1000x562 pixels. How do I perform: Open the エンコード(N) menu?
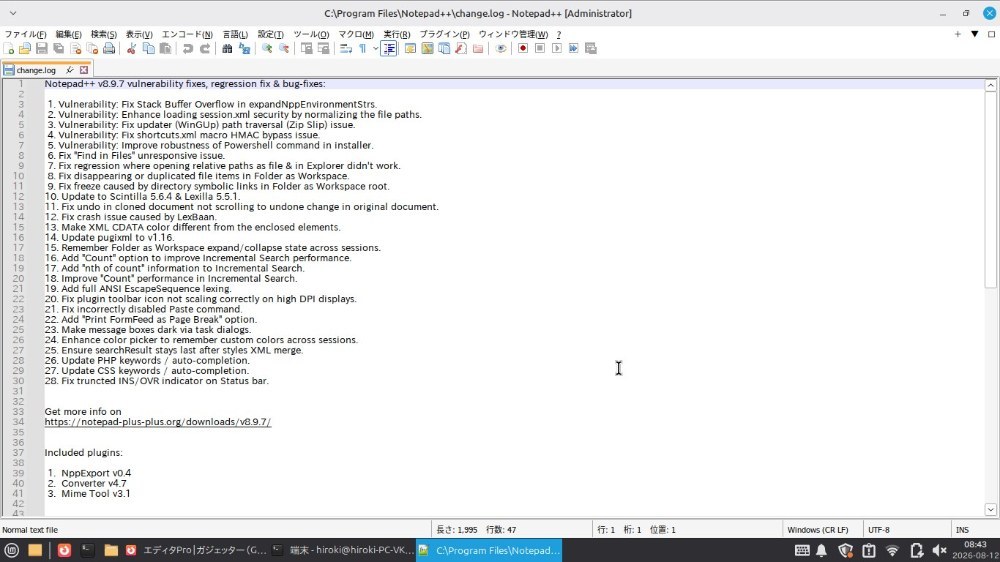[187, 34]
